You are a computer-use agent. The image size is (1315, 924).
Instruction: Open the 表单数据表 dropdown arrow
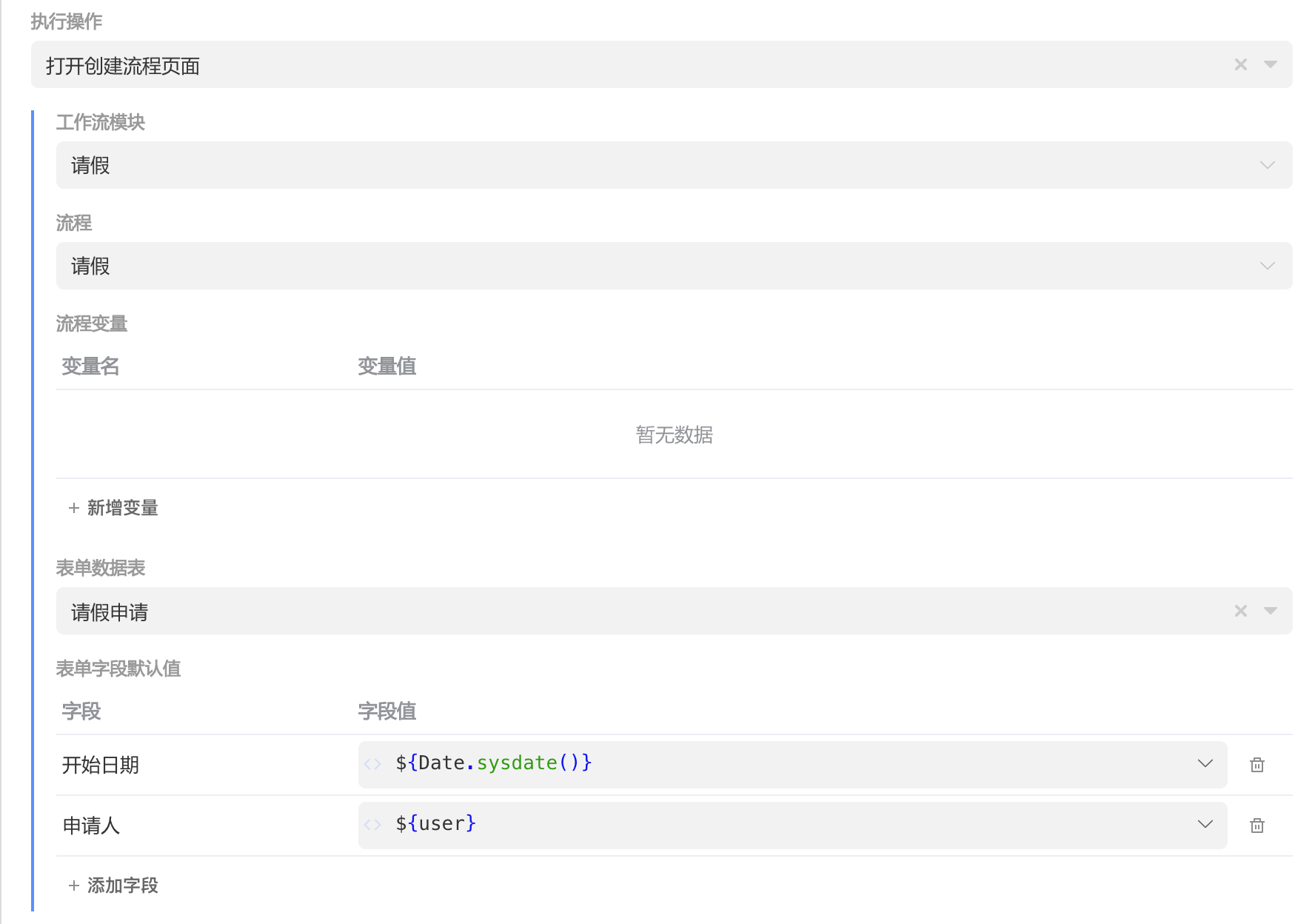point(1271,611)
